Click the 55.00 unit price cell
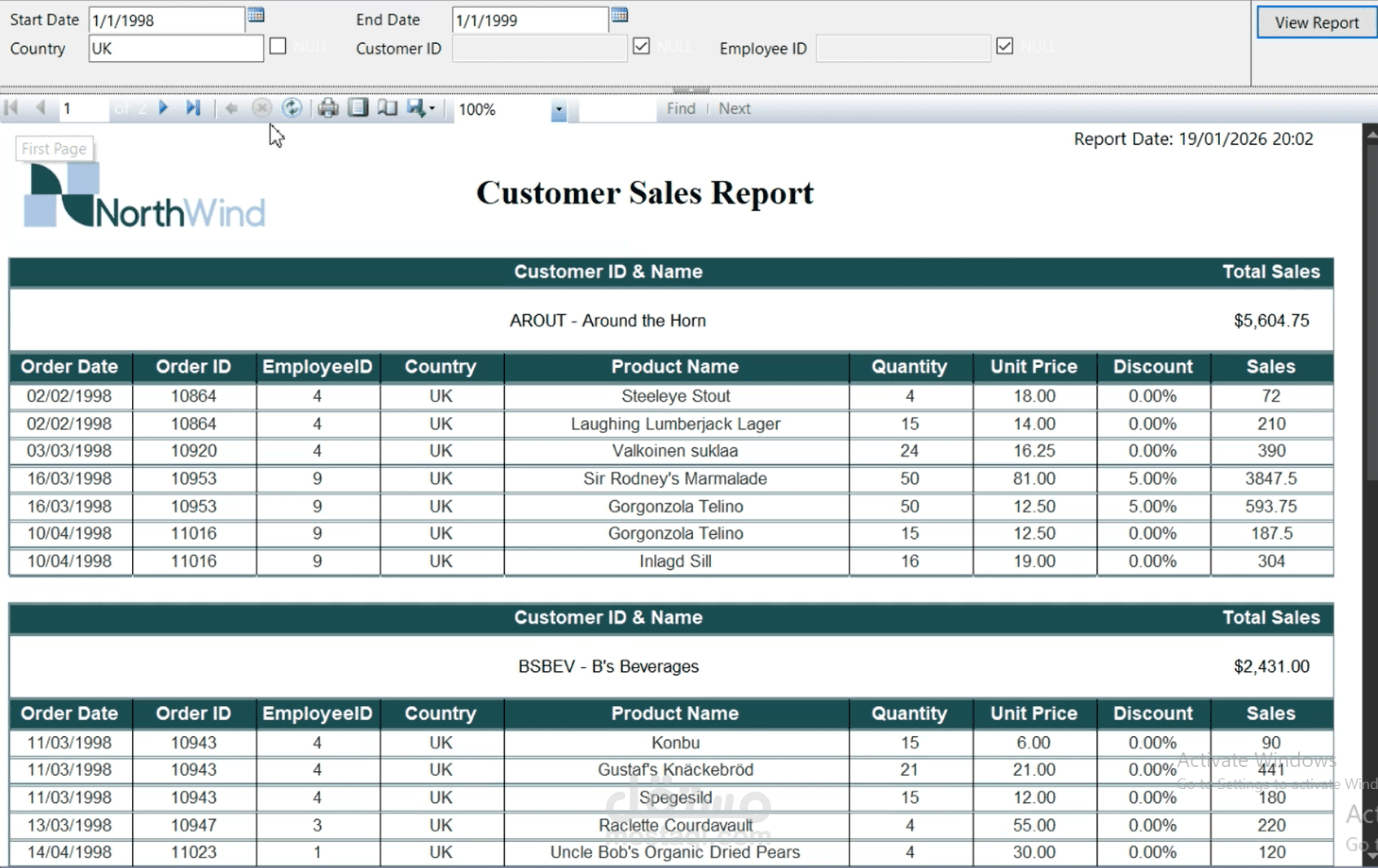The height and width of the screenshot is (868, 1378). pos(1034,825)
